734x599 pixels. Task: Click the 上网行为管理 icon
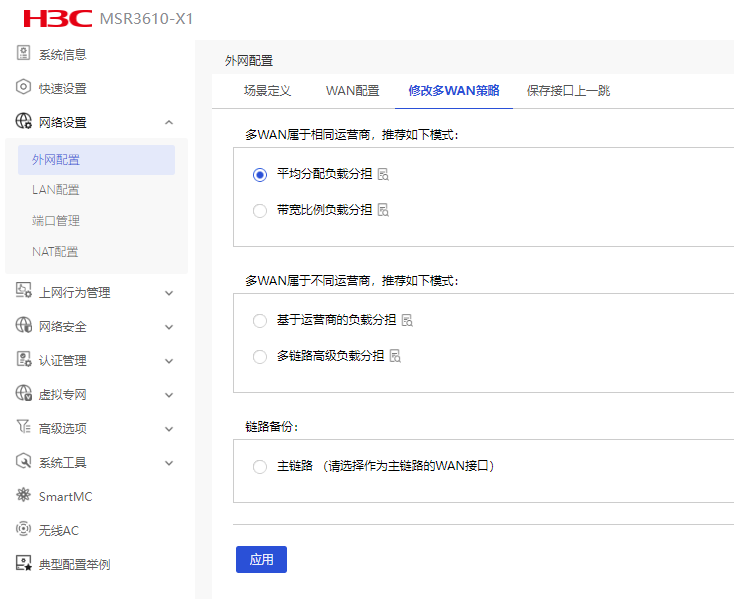point(23,291)
